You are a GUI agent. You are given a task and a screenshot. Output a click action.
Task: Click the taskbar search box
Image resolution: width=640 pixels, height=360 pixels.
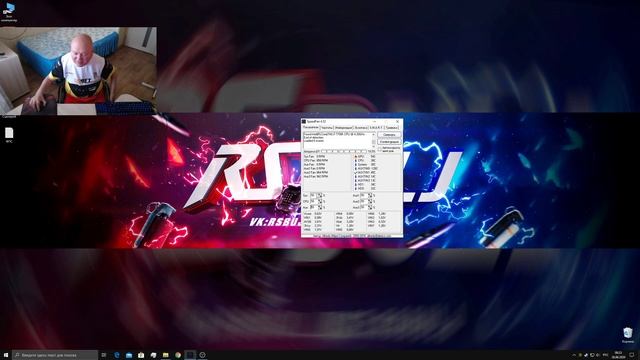pos(55,355)
